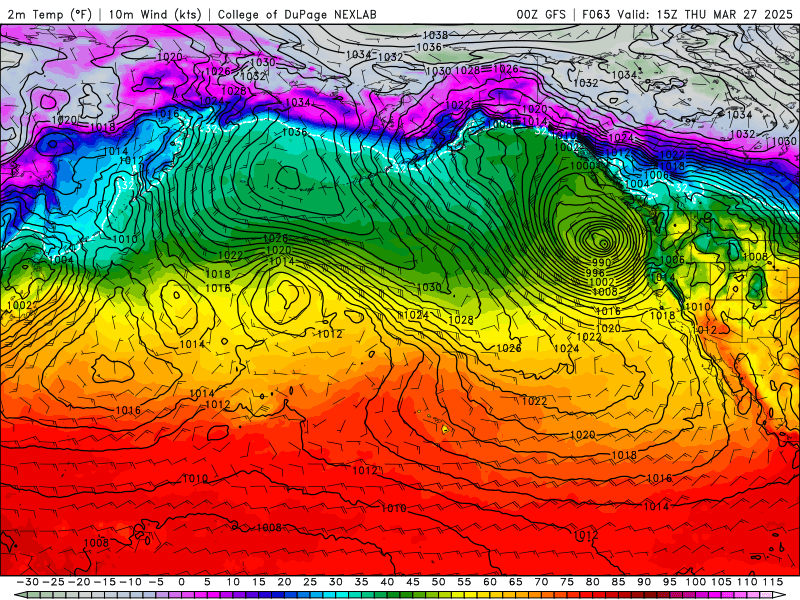The image size is (800, 600).
Task: Click the 1000 isobar label on the map
Action: tap(582, 166)
